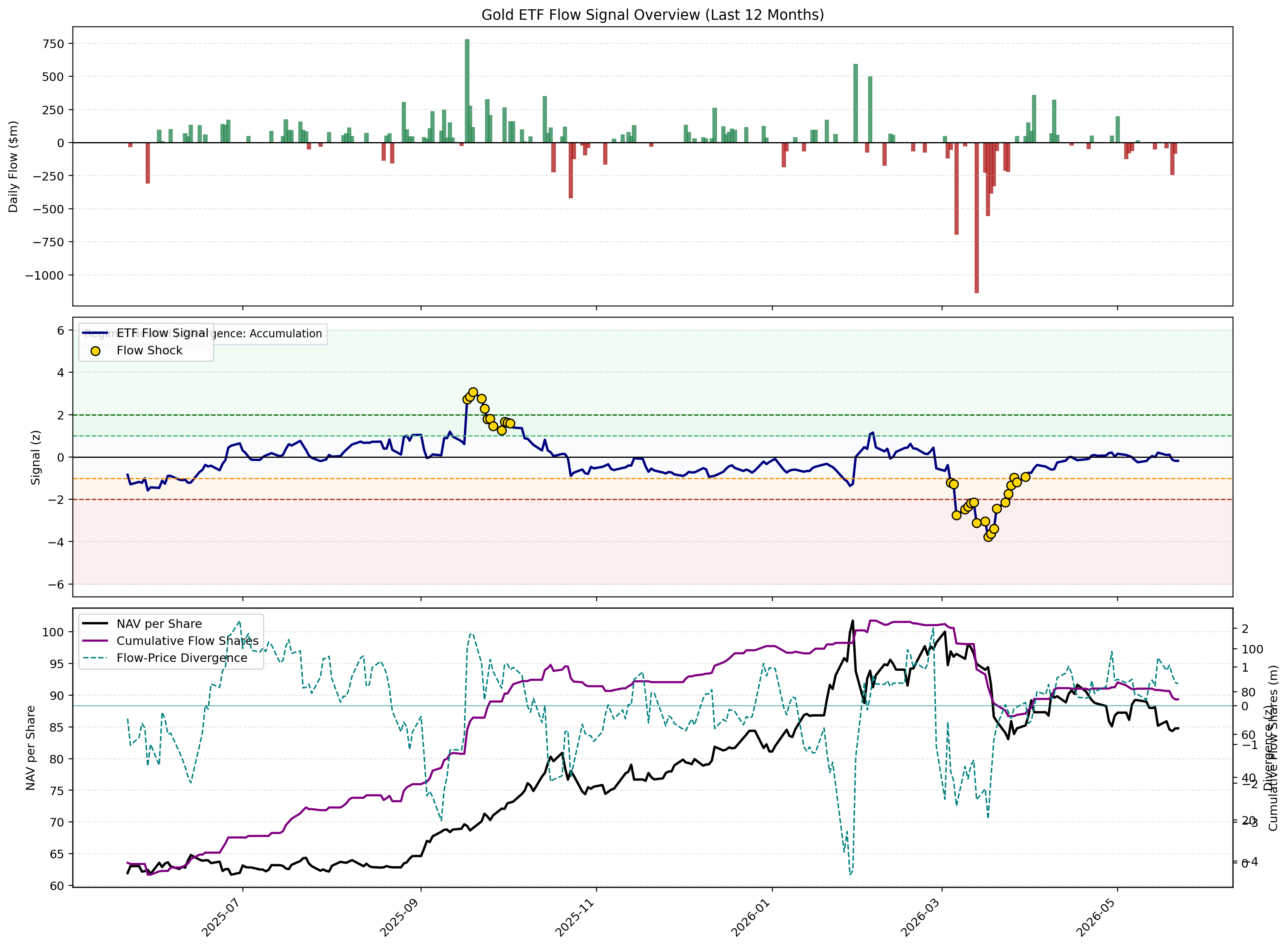Screen dimensions: 1288x947
Task: Click the yellow Flow Shock legend marker
Action: tap(96, 351)
